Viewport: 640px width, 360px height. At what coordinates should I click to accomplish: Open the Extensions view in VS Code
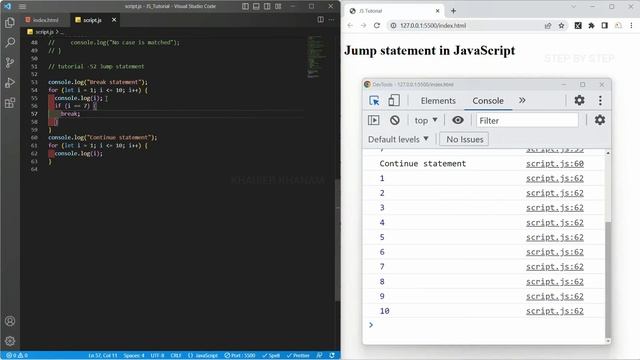pos(10,102)
